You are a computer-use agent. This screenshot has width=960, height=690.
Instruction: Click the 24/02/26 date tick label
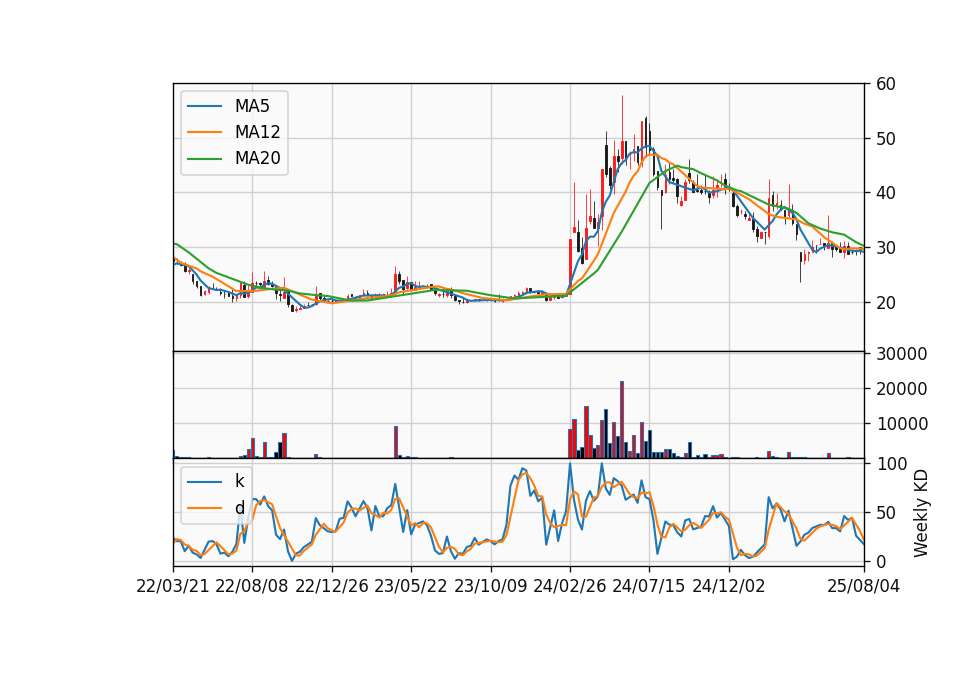[x=569, y=586]
